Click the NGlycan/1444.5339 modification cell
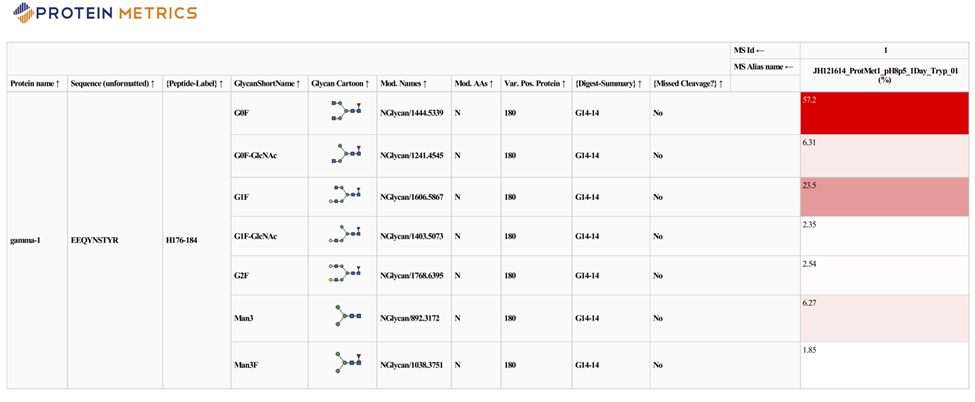 pos(412,113)
